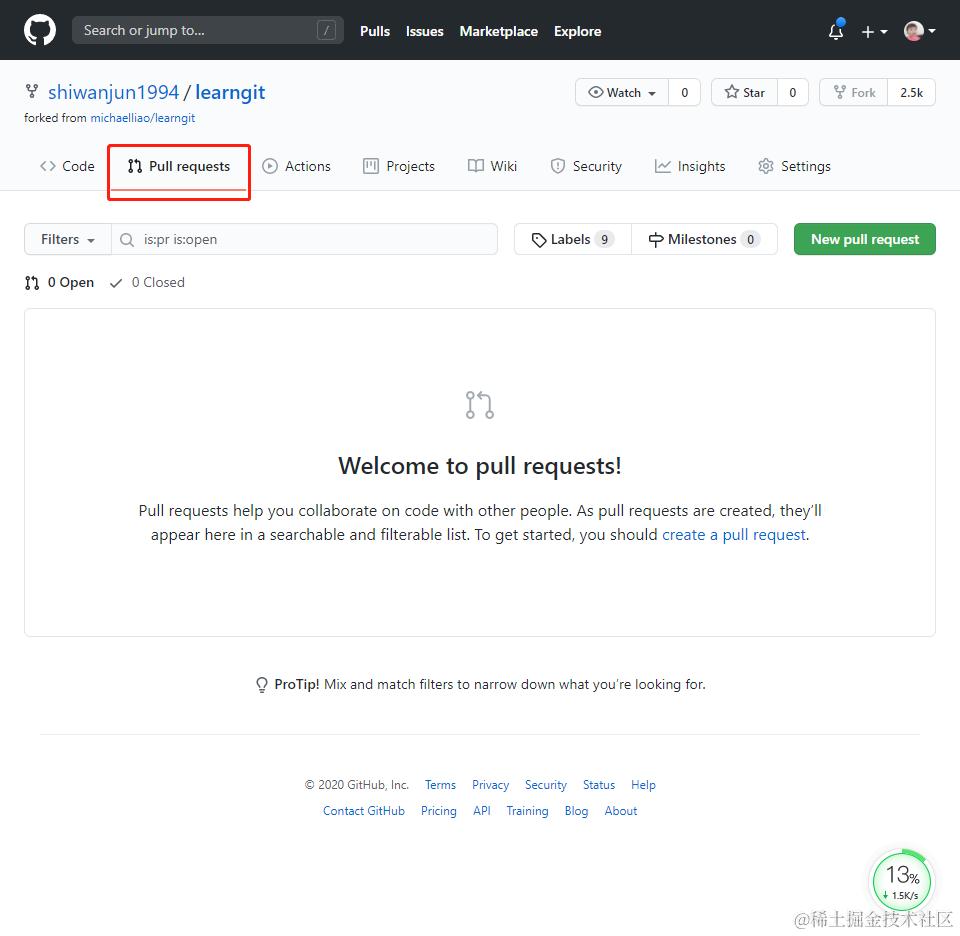
Task: Open Status footer link
Action: coord(599,785)
